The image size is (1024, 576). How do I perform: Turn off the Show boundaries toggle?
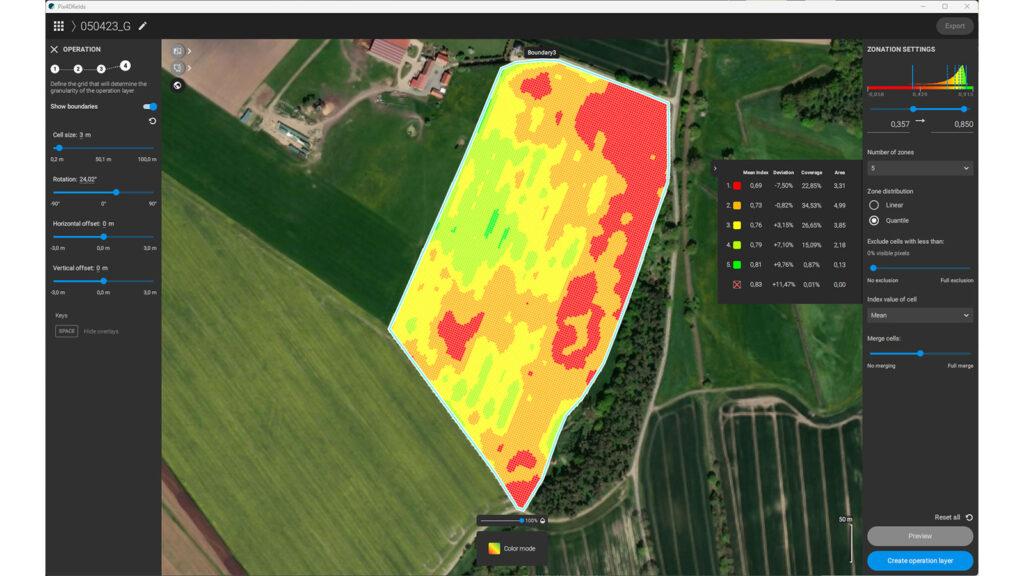click(x=150, y=106)
